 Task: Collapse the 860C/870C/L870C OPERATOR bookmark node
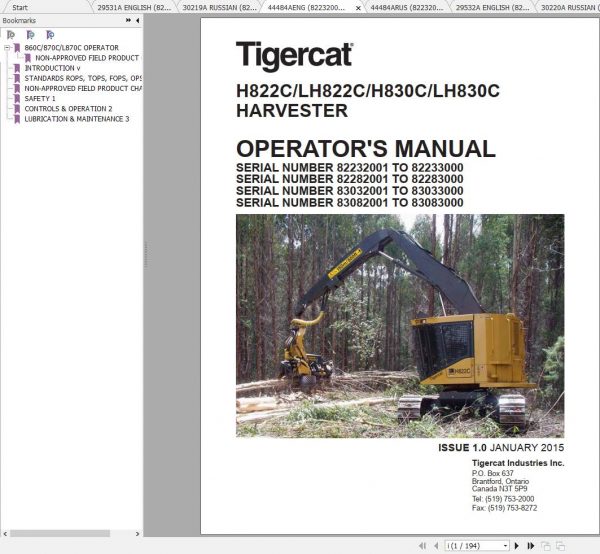7,48
